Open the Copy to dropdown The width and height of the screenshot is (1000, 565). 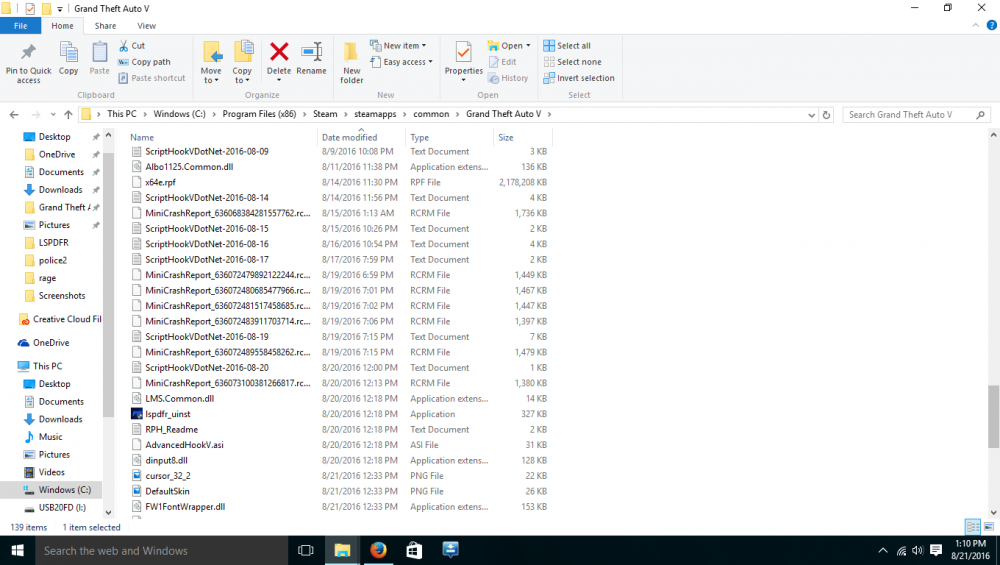pyautogui.click(x=242, y=62)
